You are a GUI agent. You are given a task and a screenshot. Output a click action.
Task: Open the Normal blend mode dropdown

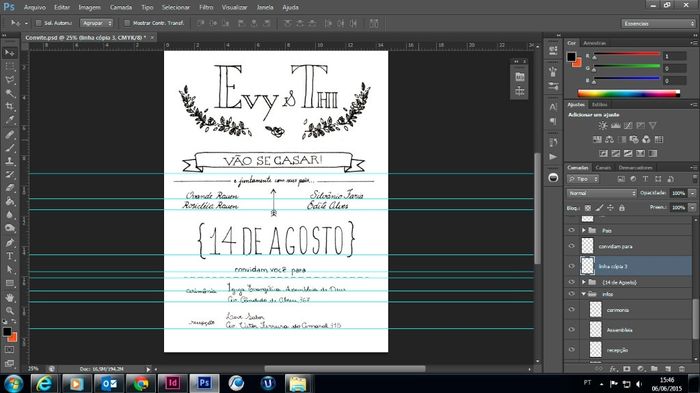point(601,193)
